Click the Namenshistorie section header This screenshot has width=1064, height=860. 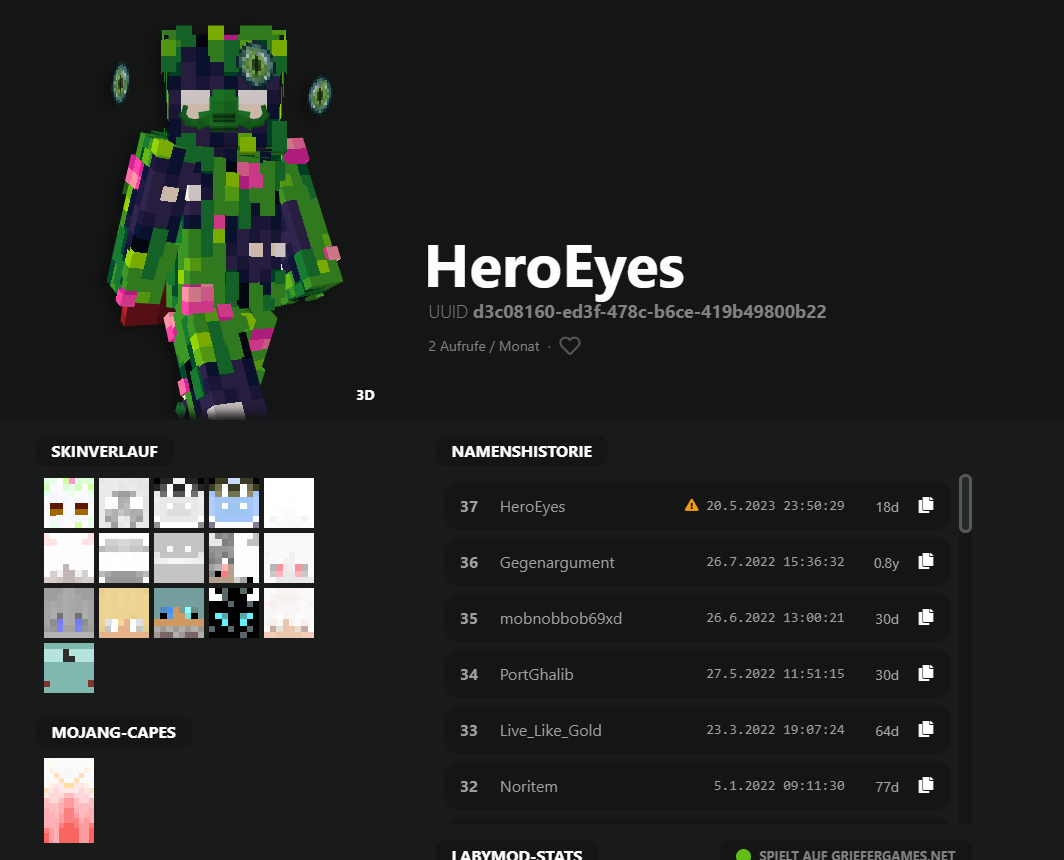pos(522,451)
